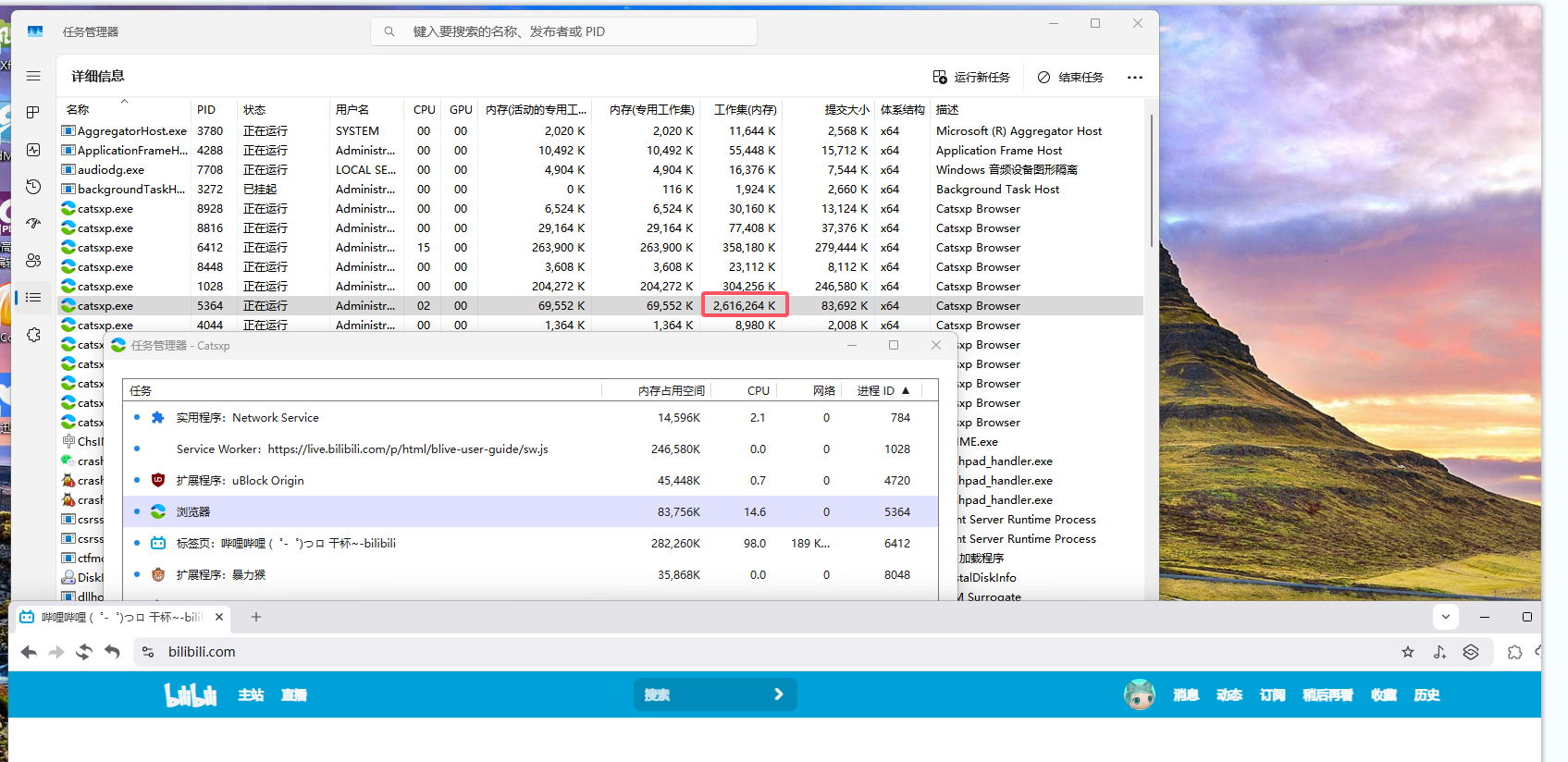Go back in the Catsxp browser

(29, 652)
